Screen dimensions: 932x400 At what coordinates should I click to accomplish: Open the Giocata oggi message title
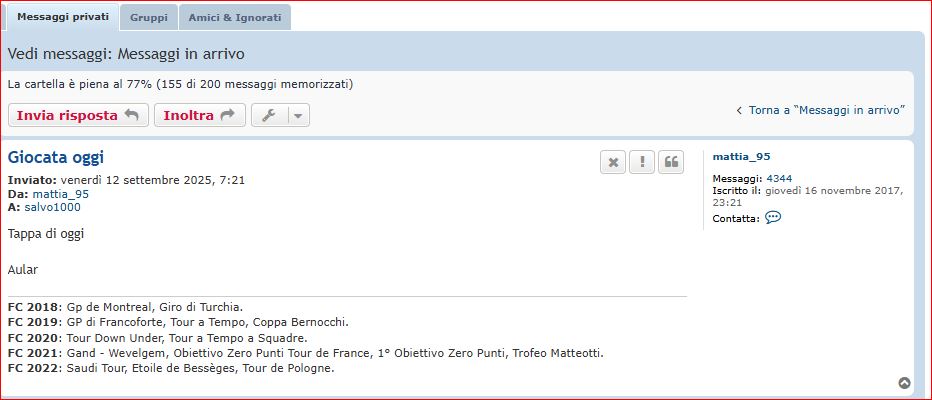click(56, 158)
